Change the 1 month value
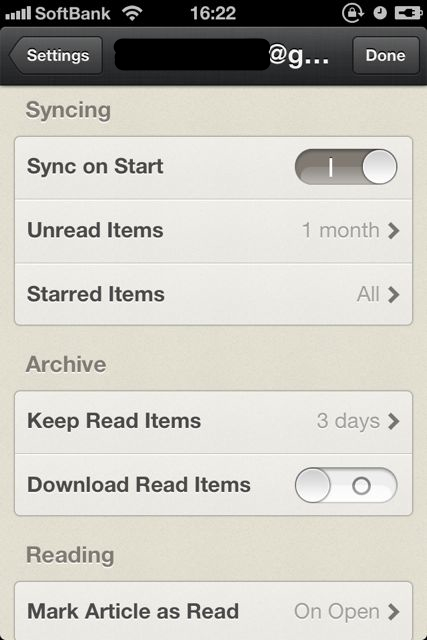This screenshot has height=640, width=427. pyautogui.click(x=341, y=230)
